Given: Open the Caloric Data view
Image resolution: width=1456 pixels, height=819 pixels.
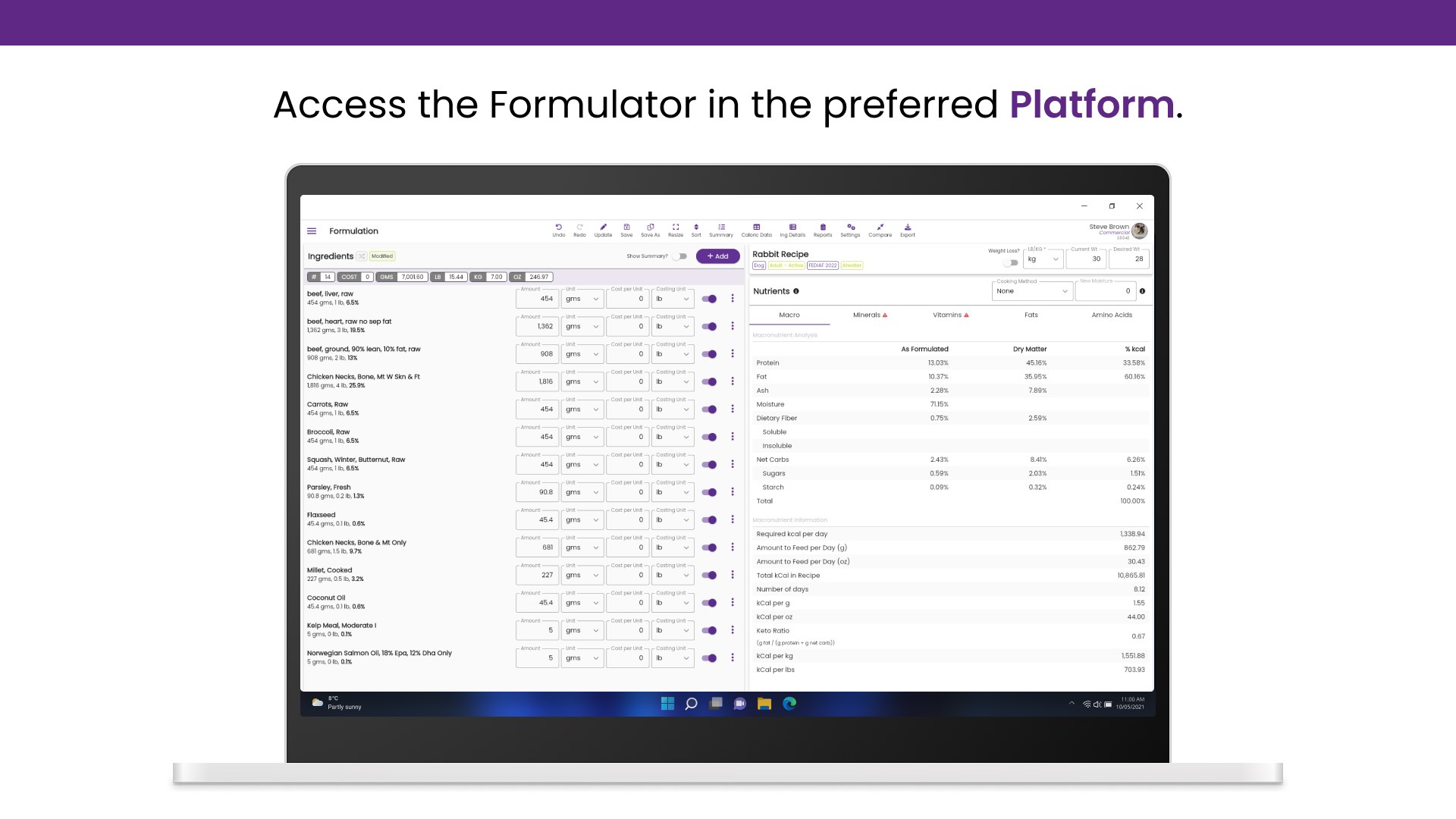Looking at the screenshot, I should (x=756, y=230).
